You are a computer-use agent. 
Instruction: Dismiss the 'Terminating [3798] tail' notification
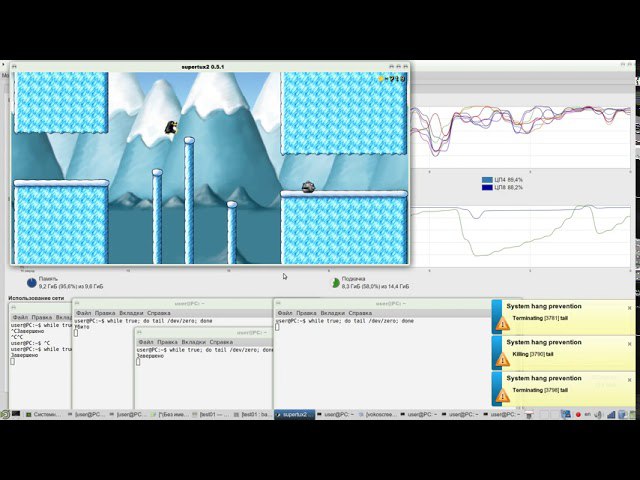[629, 380]
